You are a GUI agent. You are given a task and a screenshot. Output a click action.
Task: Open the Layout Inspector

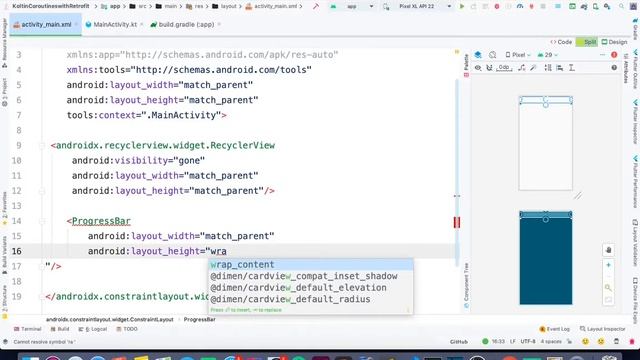[602, 329]
